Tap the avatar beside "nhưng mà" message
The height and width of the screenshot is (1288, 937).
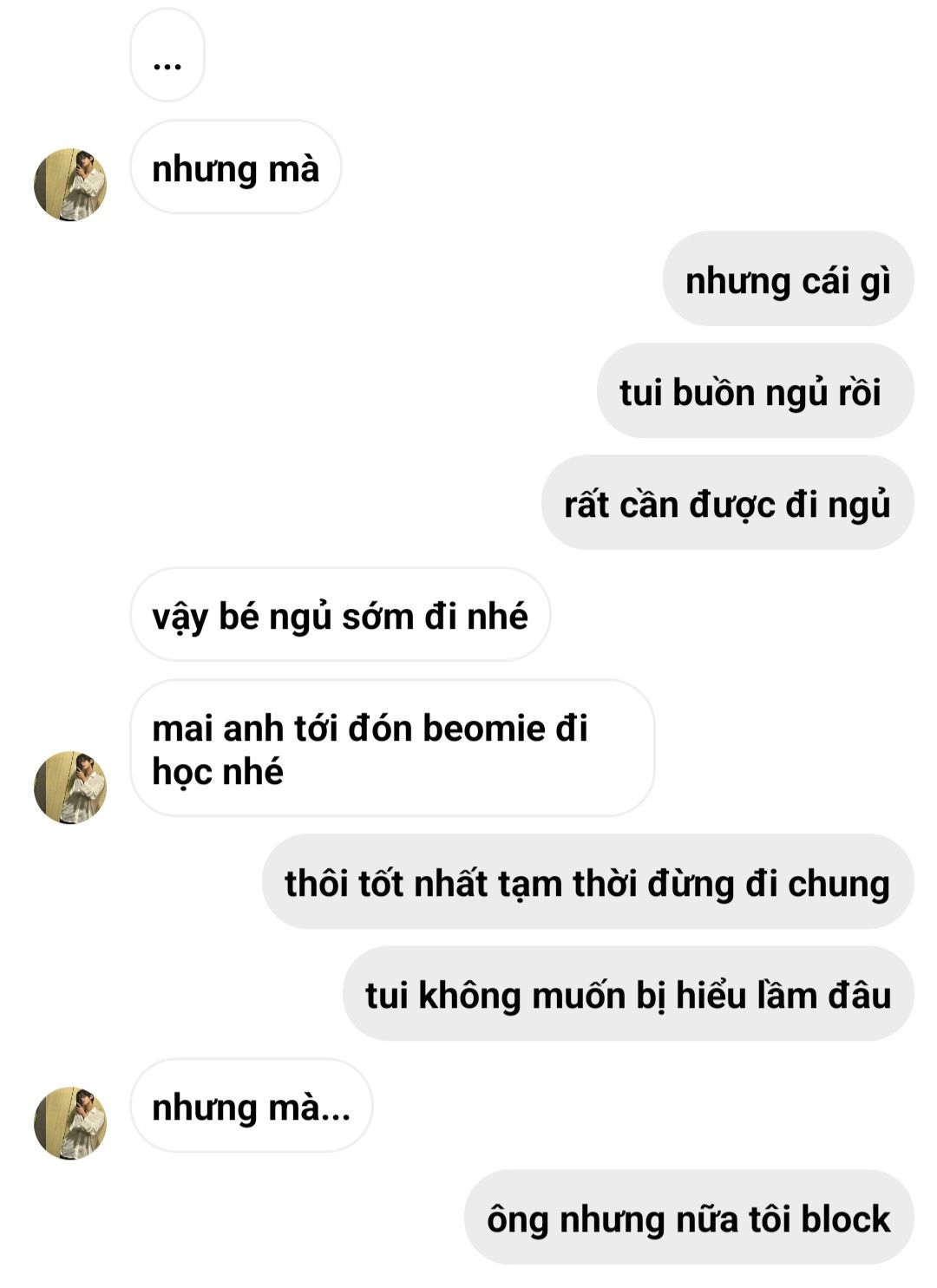coord(70,185)
